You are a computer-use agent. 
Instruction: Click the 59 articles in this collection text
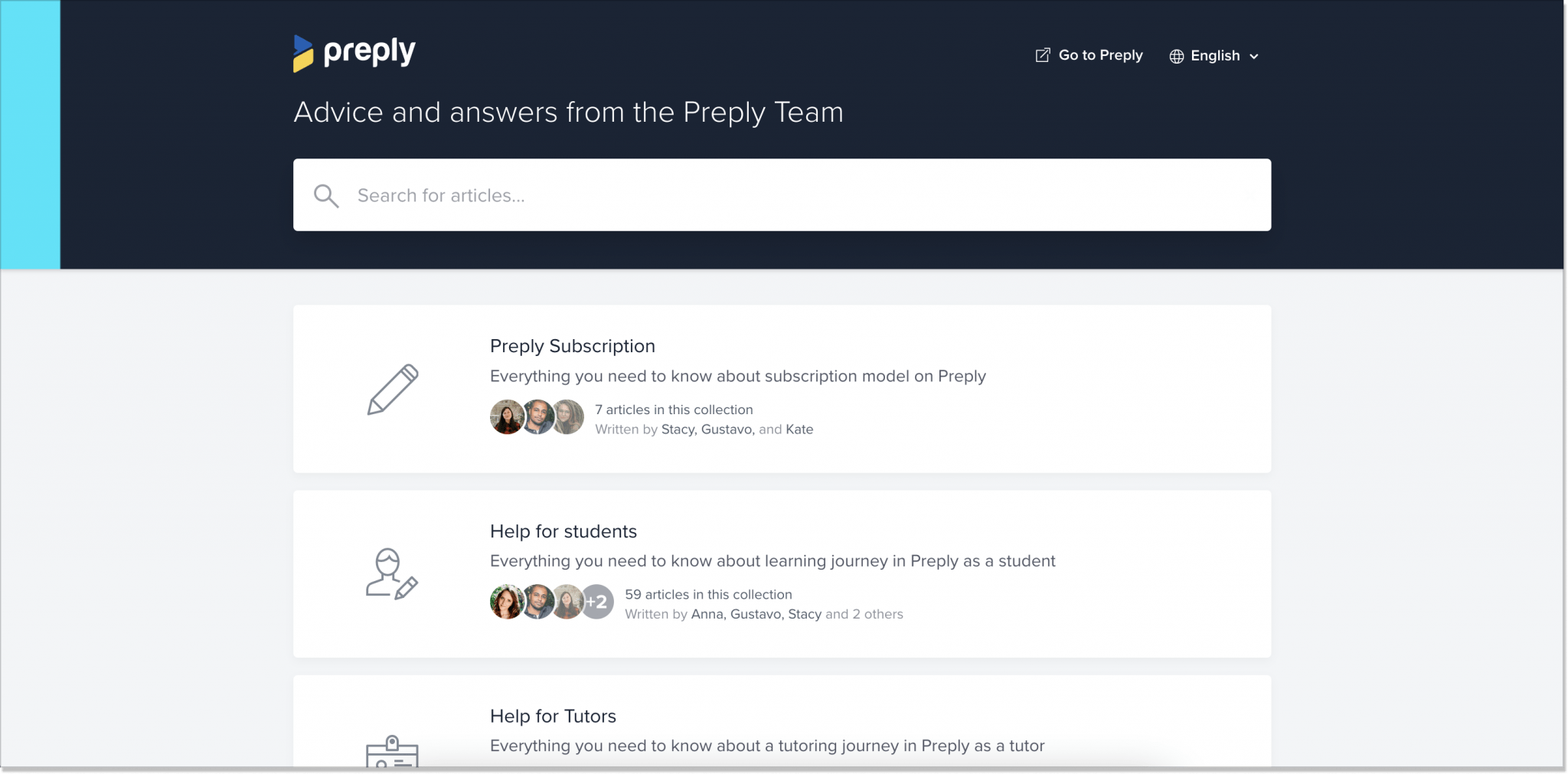(708, 594)
